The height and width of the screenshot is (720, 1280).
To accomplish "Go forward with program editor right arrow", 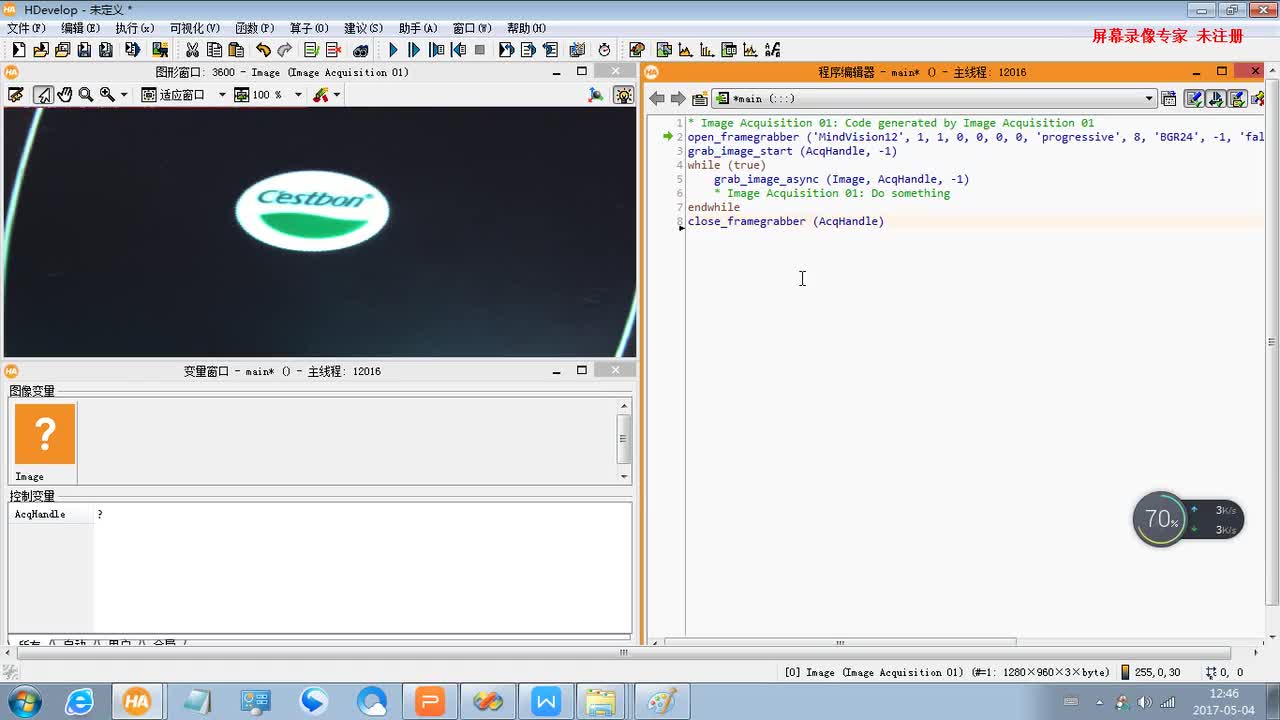I will 678,99.
